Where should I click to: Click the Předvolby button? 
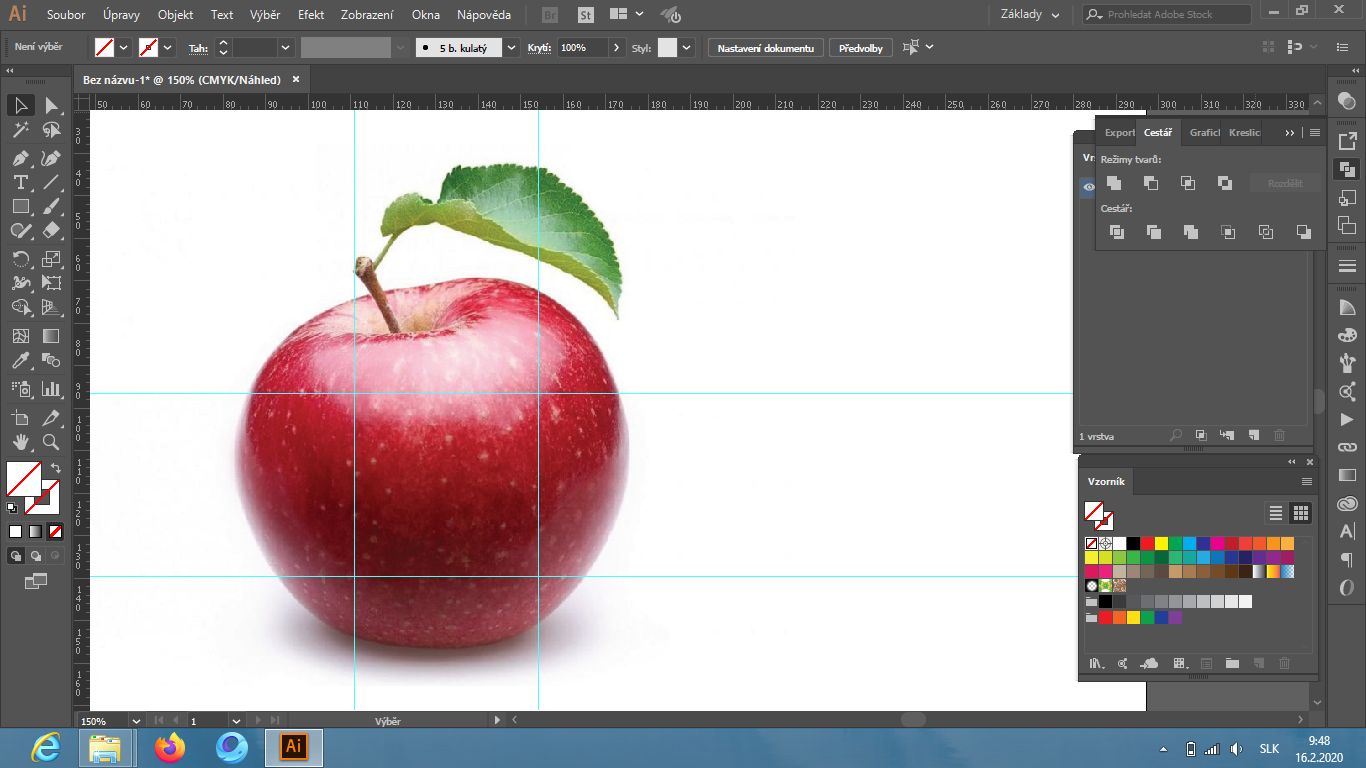[x=860, y=48]
